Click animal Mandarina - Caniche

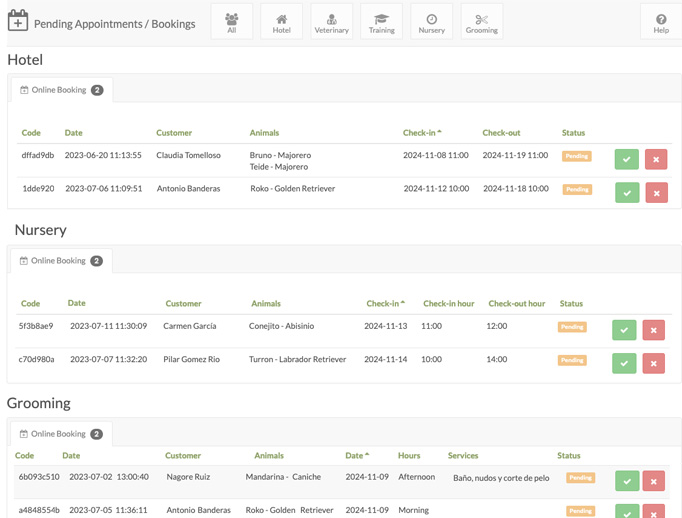pyautogui.click(x=283, y=477)
